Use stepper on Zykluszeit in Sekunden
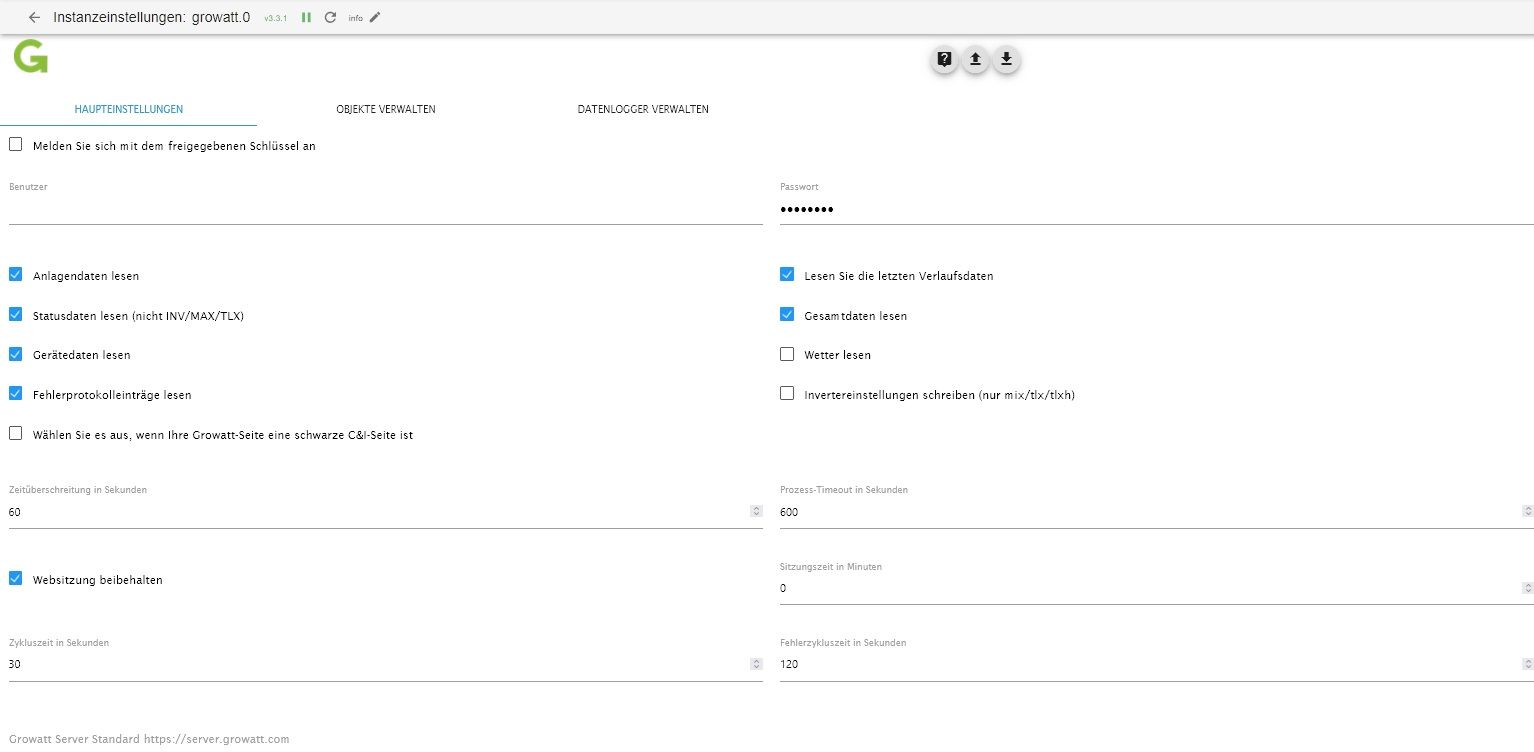 point(756,664)
